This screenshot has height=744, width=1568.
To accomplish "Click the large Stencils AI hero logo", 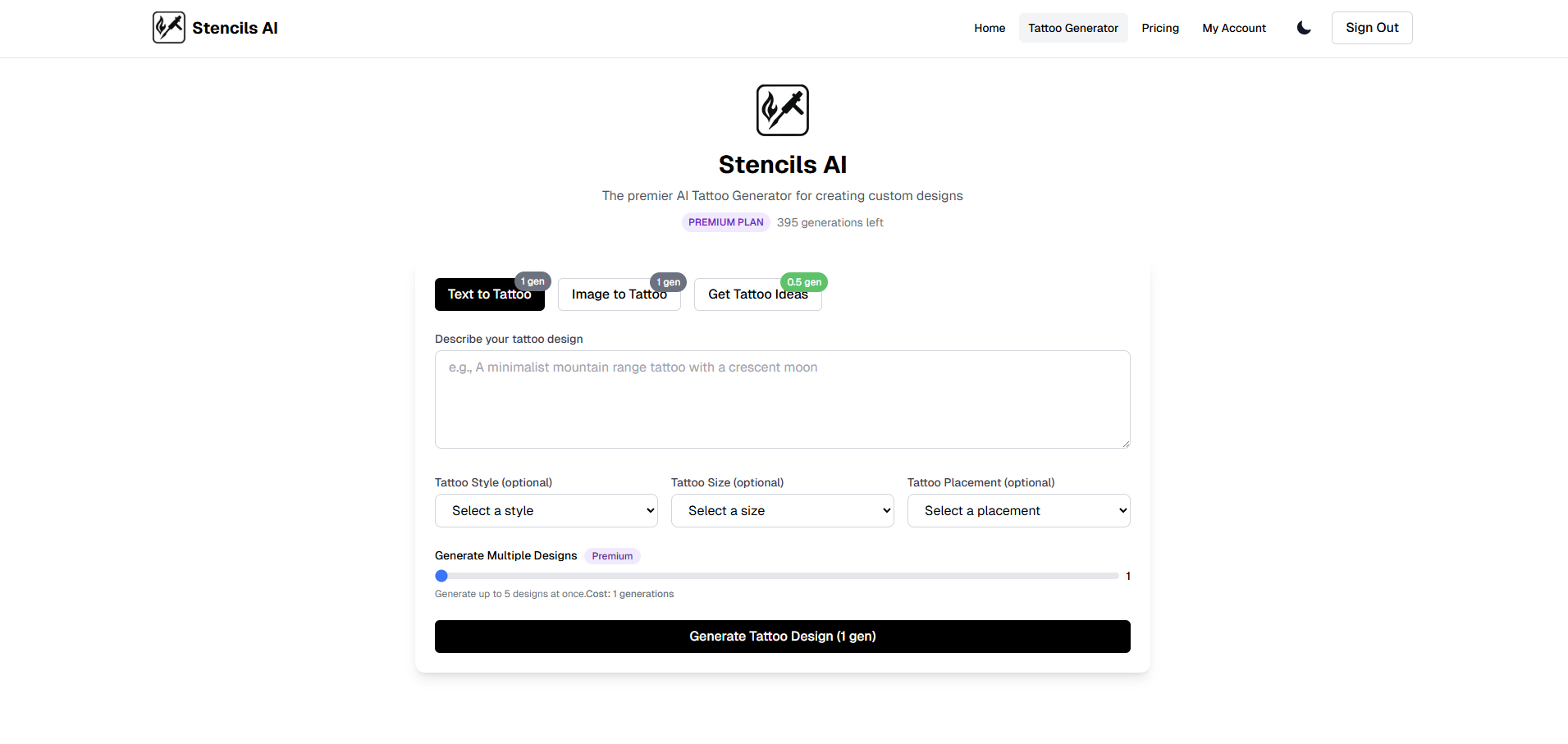I will click(782, 110).
